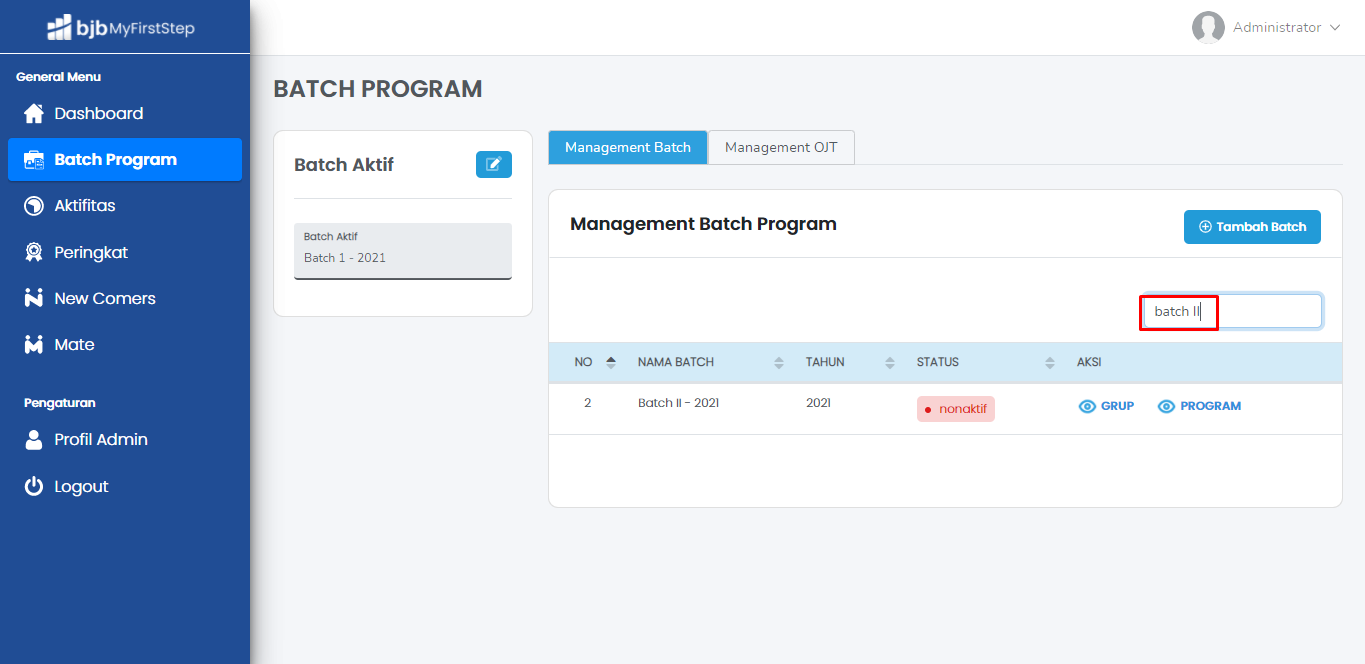Click the administrator avatar picture
This screenshot has width=1365, height=664.
coord(1208,28)
